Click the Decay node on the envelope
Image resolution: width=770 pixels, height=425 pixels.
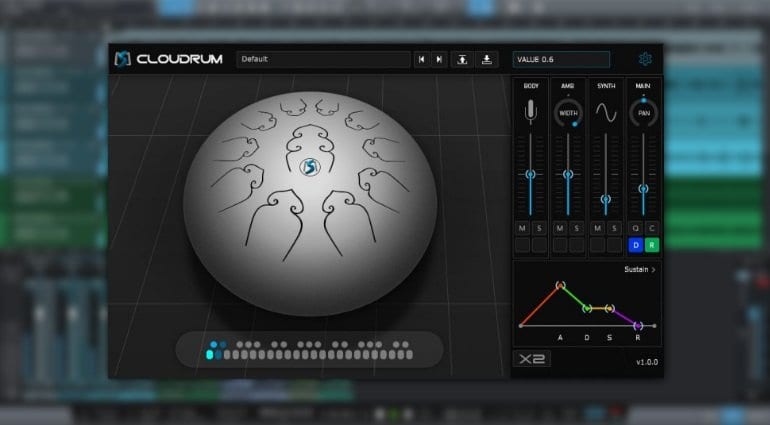[x=587, y=309]
